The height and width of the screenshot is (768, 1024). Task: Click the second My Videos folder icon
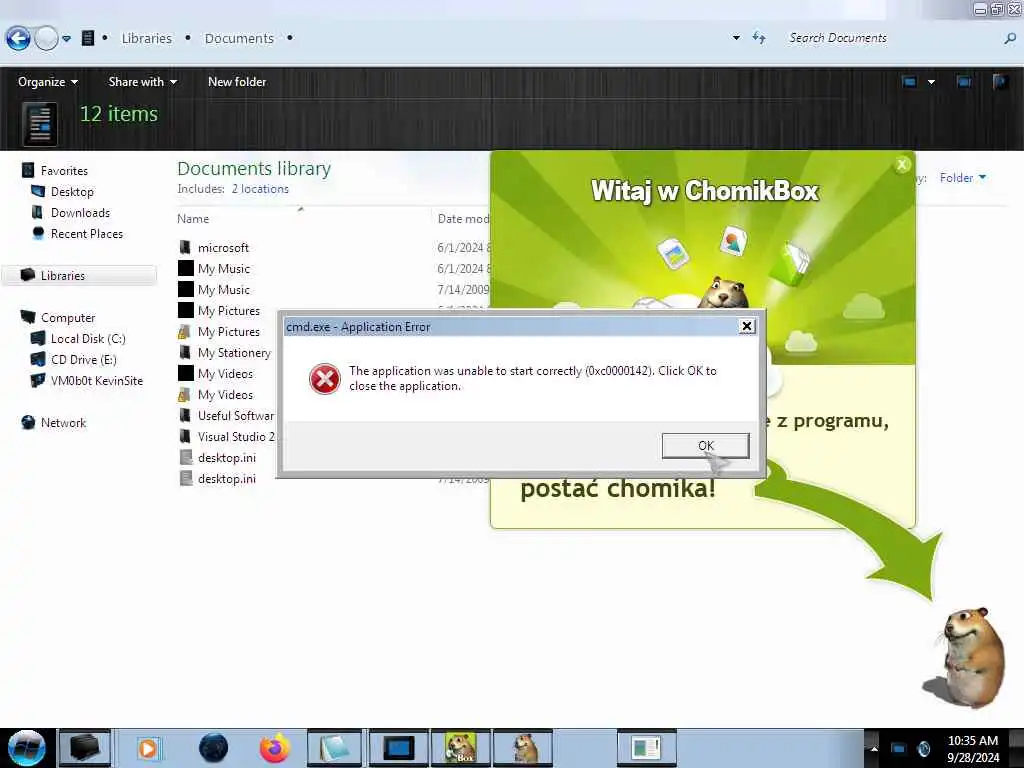coord(185,394)
